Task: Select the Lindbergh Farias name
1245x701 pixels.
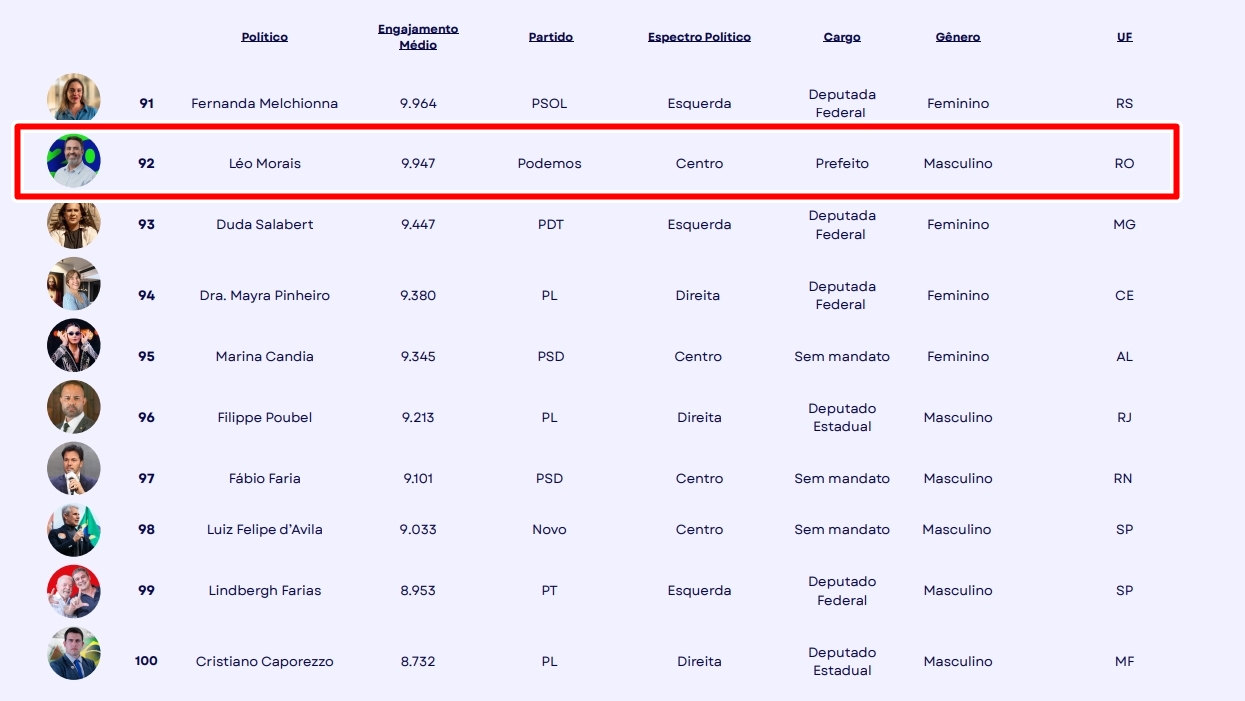Action: pos(265,591)
